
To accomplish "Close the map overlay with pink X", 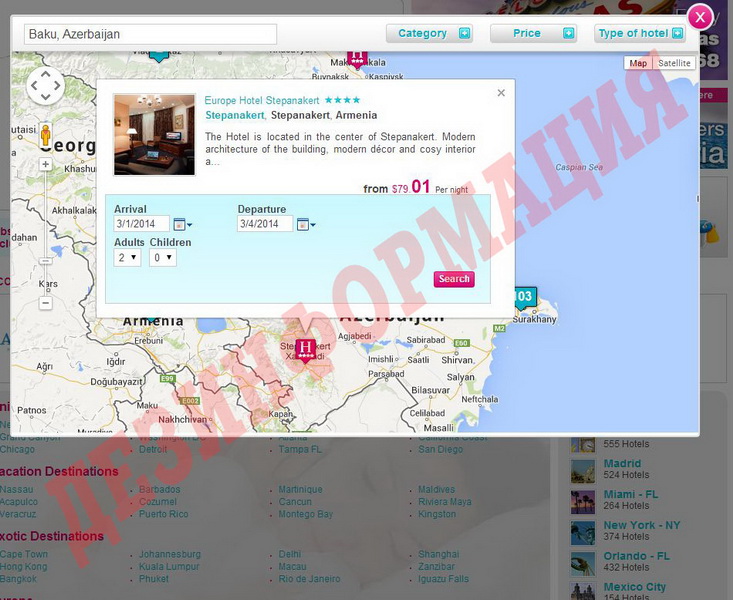I will [x=700, y=18].
